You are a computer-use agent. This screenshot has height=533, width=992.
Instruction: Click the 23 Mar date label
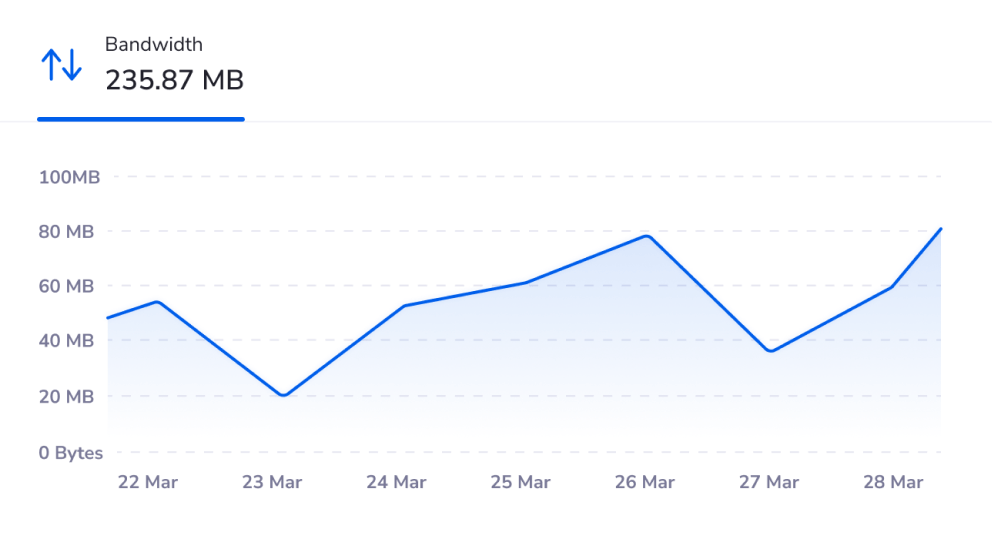pyautogui.click(x=272, y=482)
